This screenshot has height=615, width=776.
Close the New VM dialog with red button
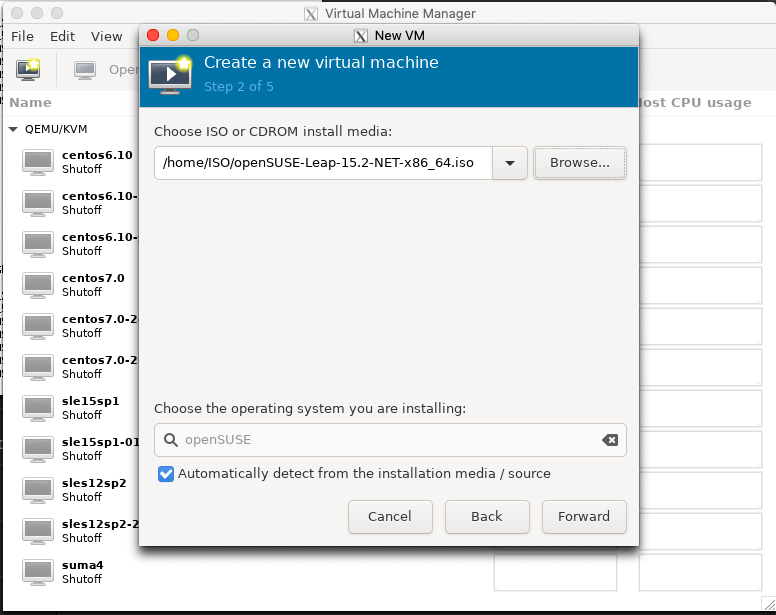(153, 35)
